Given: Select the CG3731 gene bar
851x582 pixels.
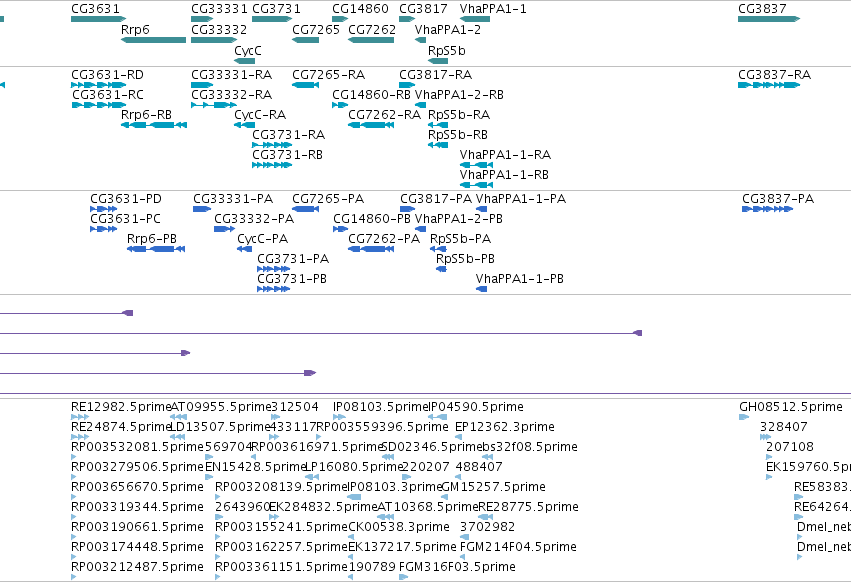Looking at the screenshot, I should pos(272,19).
